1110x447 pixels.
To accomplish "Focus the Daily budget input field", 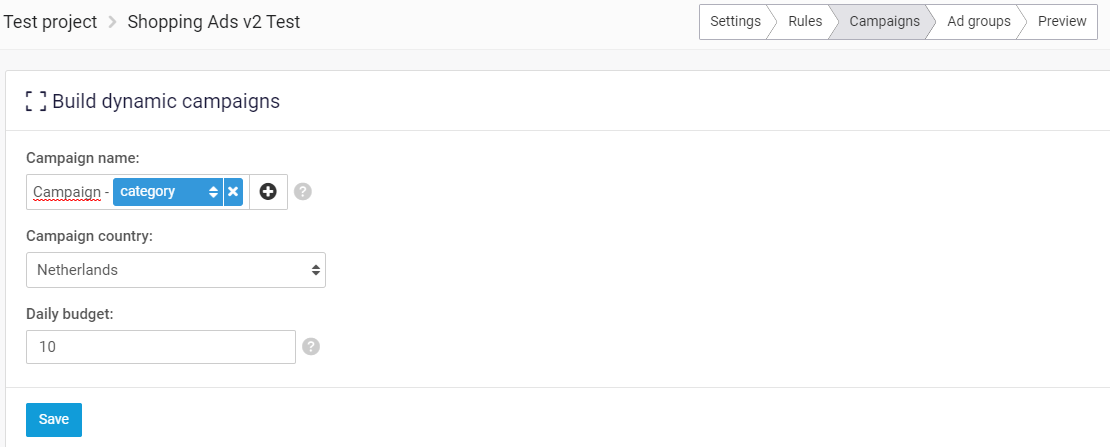I will 161,347.
